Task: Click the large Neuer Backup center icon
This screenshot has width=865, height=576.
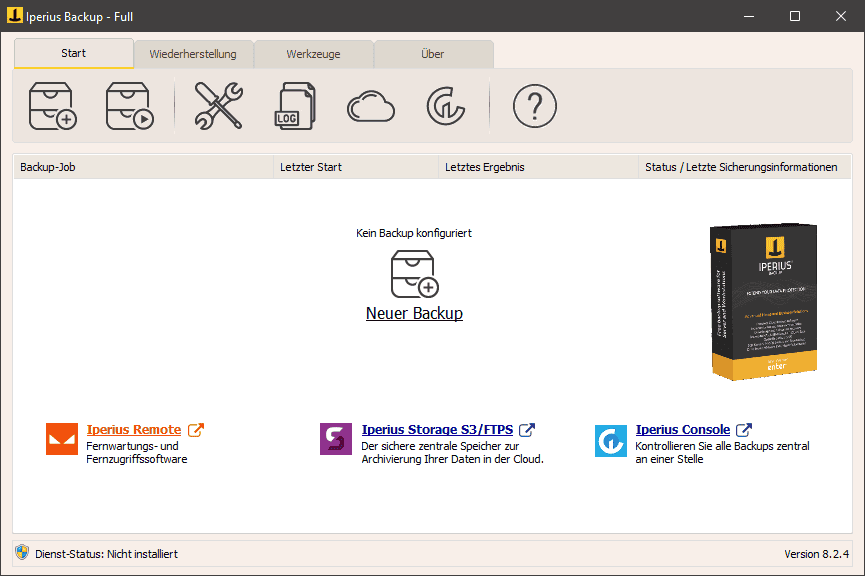Action: [414, 274]
